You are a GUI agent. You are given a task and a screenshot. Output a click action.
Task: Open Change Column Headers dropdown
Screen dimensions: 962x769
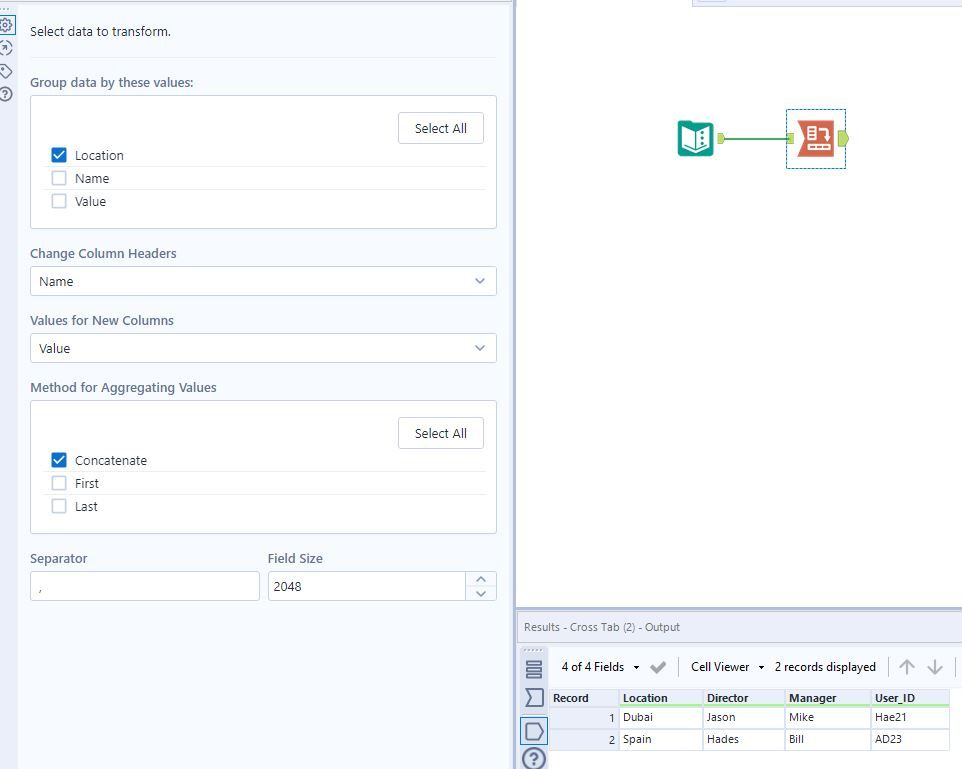pos(263,281)
